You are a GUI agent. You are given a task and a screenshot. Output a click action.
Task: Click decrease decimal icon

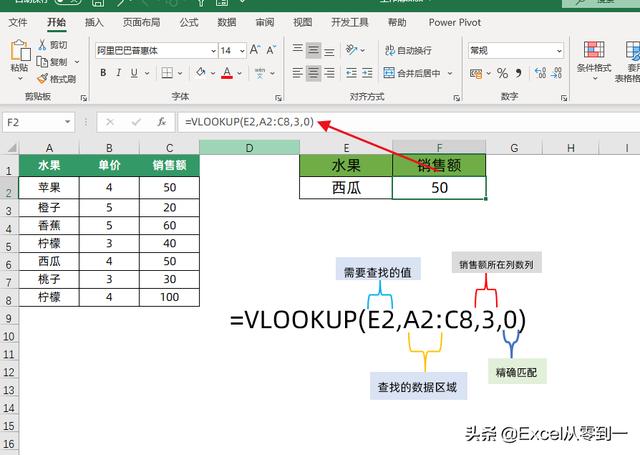pos(556,73)
